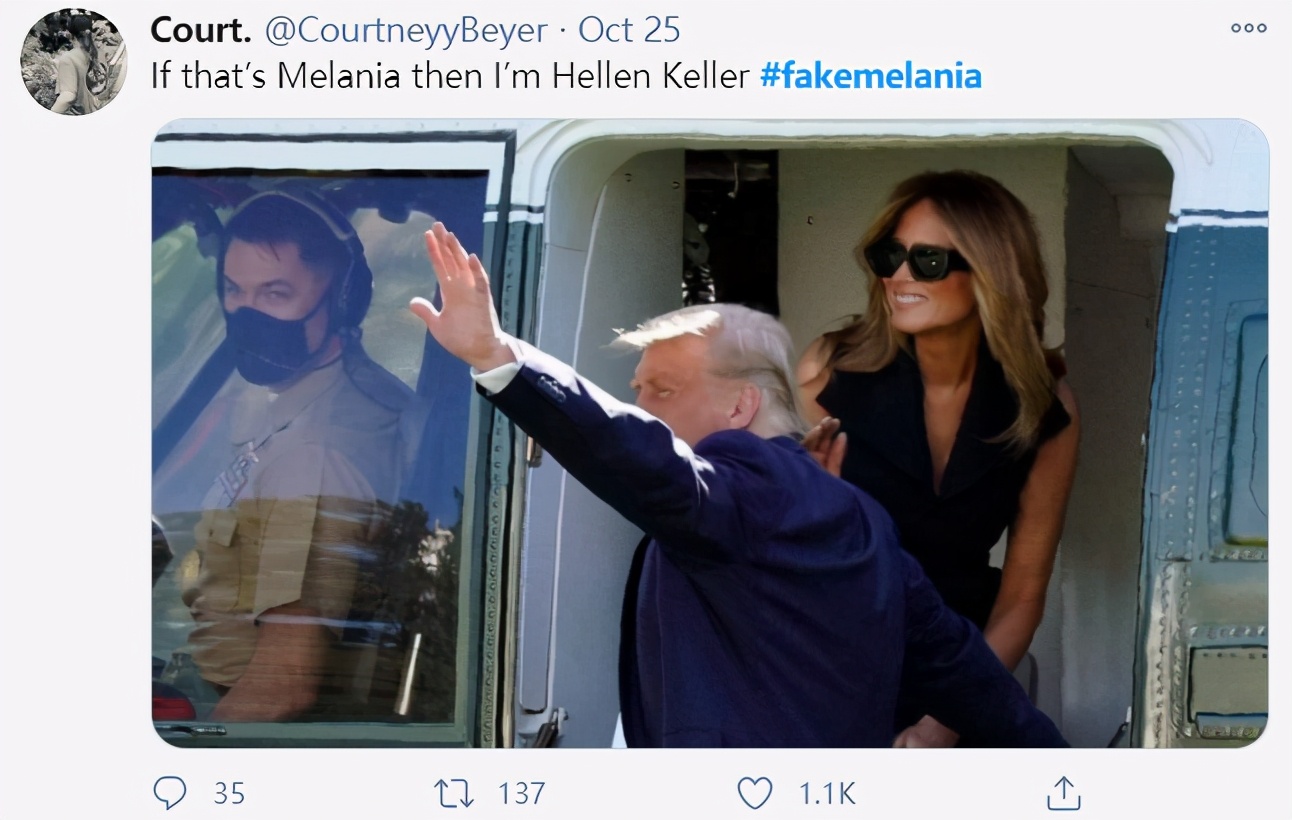Open the tweet via "Oct 25" timestamp
The width and height of the screenshot is (1292, 820).
630,30
